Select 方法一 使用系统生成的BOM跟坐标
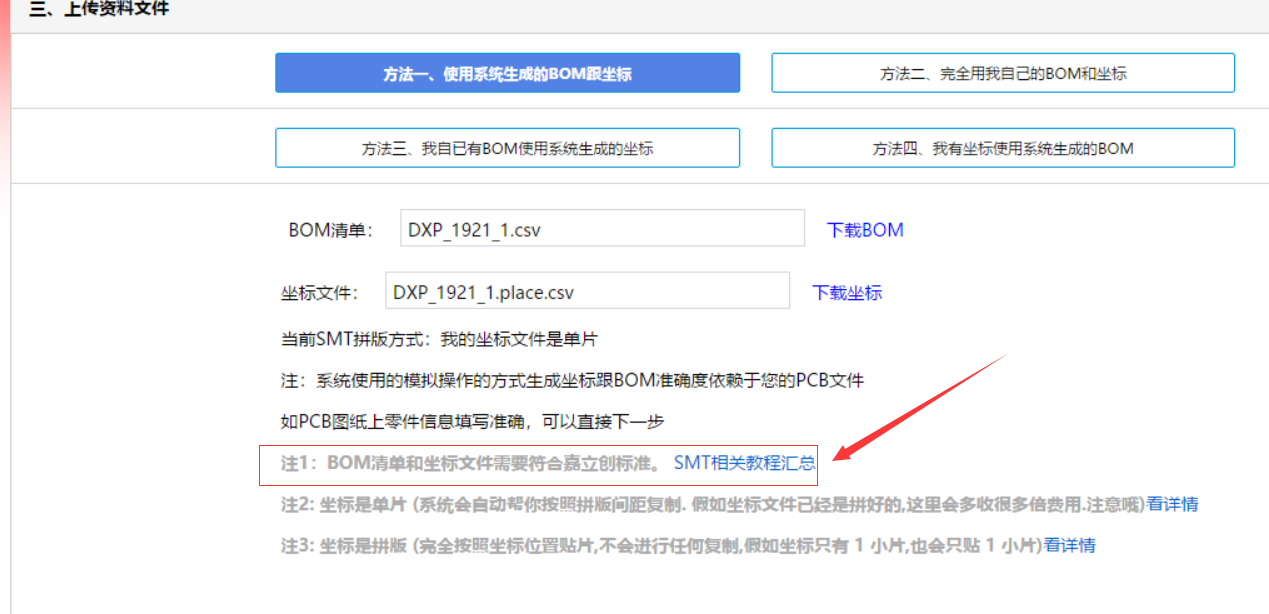1269x614 pixels. click(507, 73)
